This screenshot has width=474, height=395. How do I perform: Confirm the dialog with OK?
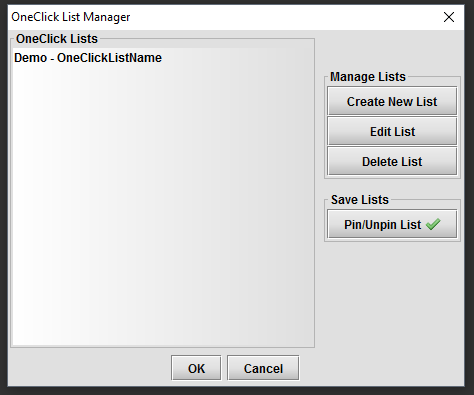tap(196, 368)
